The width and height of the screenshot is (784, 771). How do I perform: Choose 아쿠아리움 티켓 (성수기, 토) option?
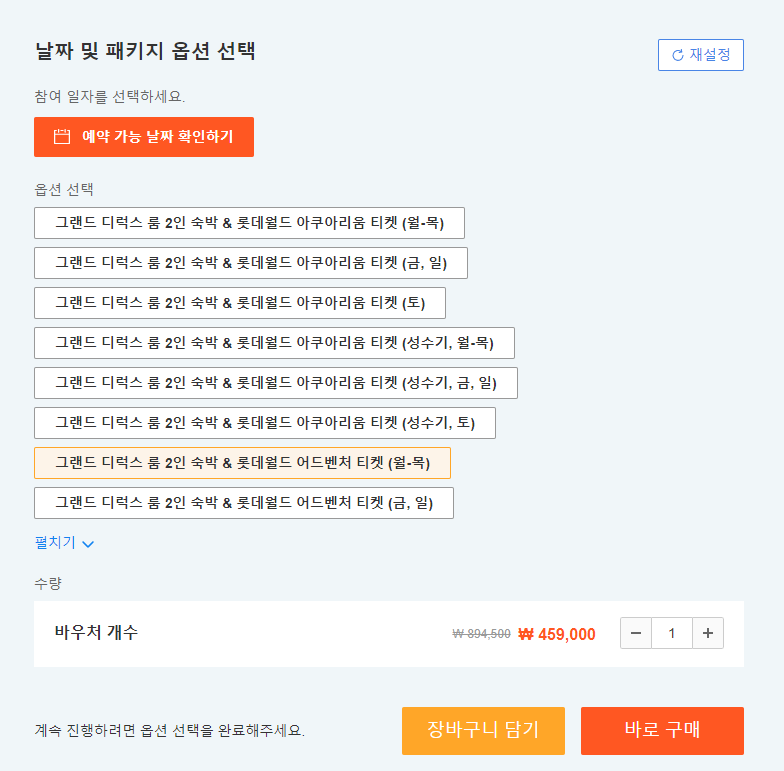coord(265,423)
